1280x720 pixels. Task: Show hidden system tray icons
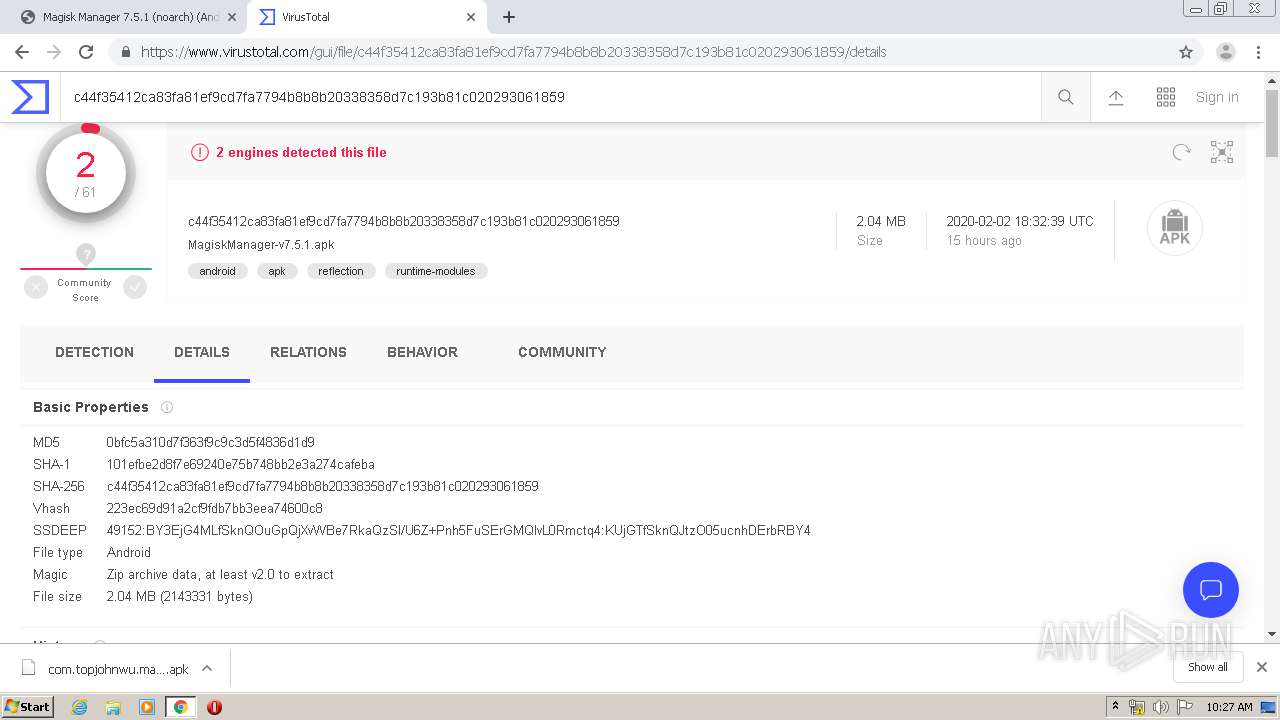tap(1115, 707)
